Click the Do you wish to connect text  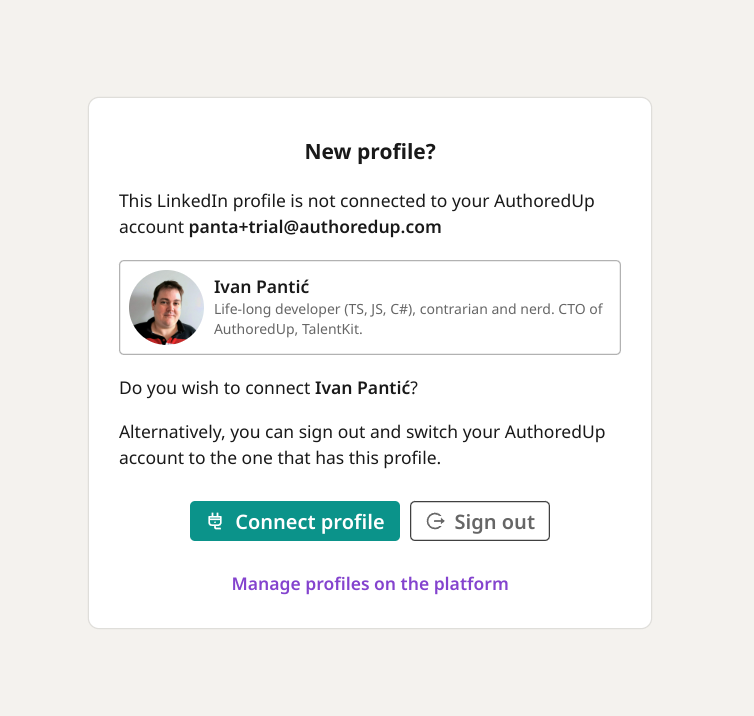tap(215, 388)
